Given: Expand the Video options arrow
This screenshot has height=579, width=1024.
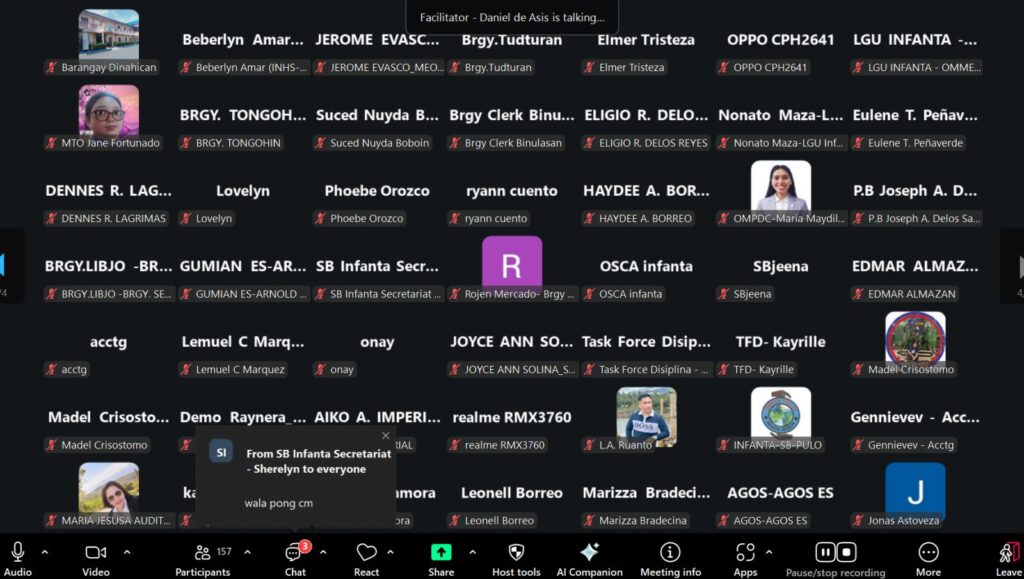Looking at the screenshot, I should (x=126, y=552).
